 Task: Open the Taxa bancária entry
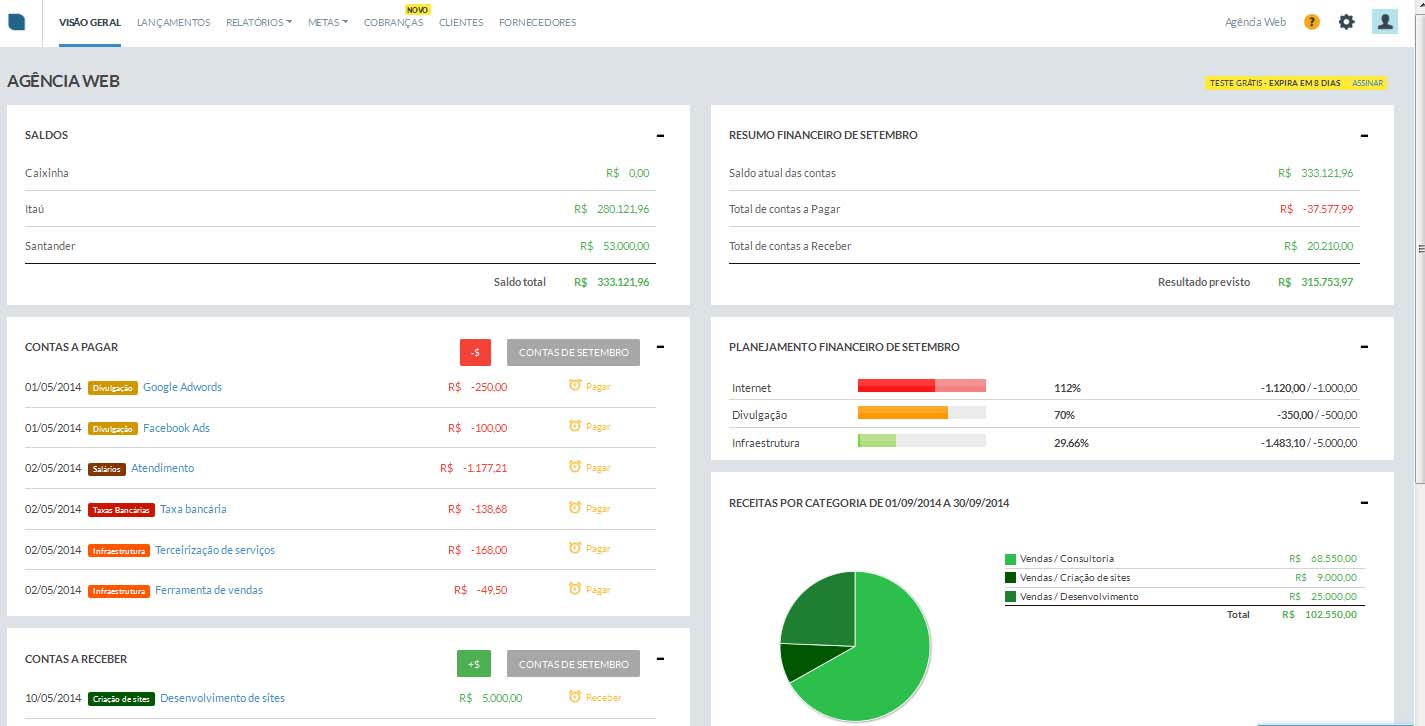point(193,509)
